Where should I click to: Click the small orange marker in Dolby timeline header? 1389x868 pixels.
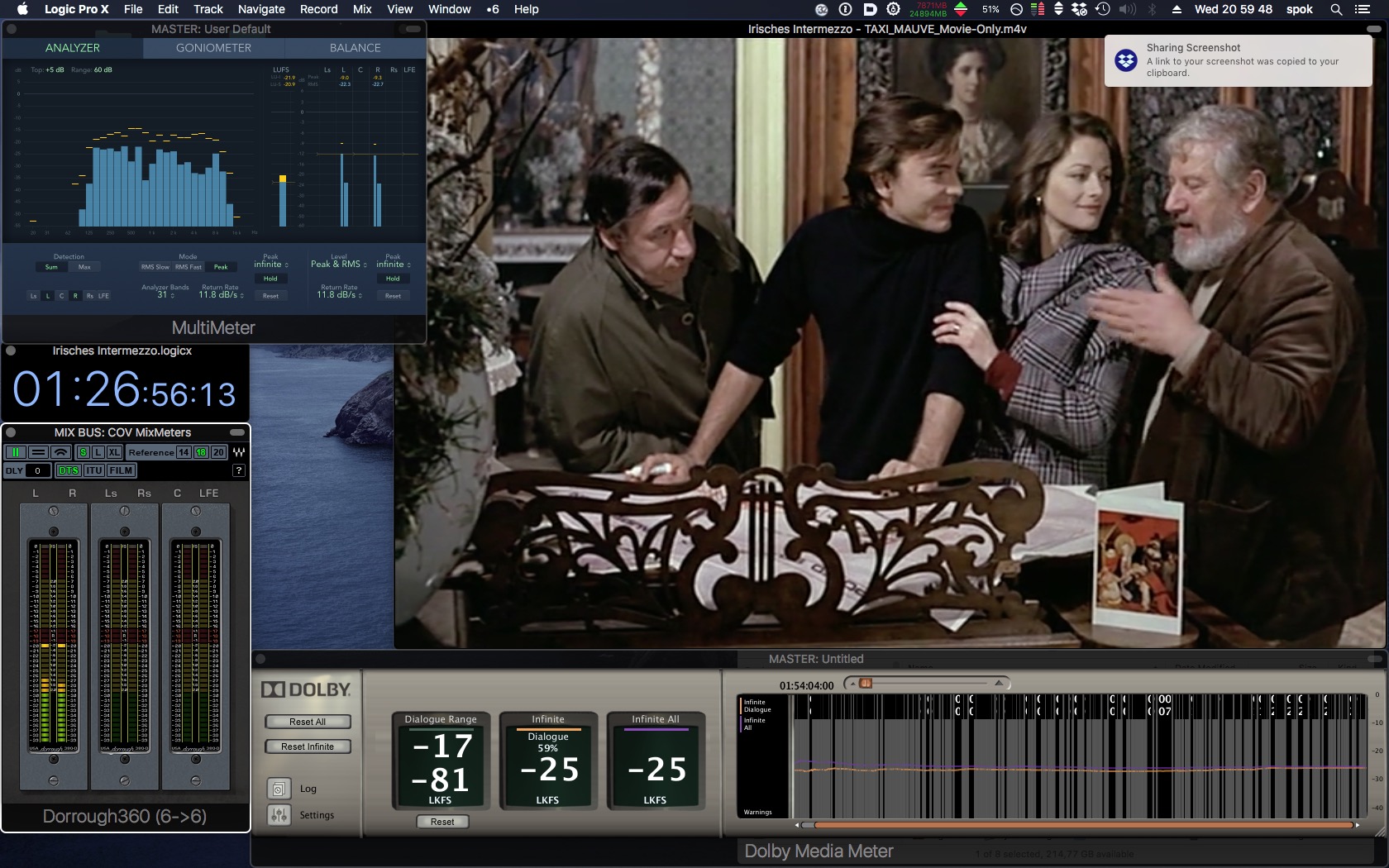pos(866,683)
